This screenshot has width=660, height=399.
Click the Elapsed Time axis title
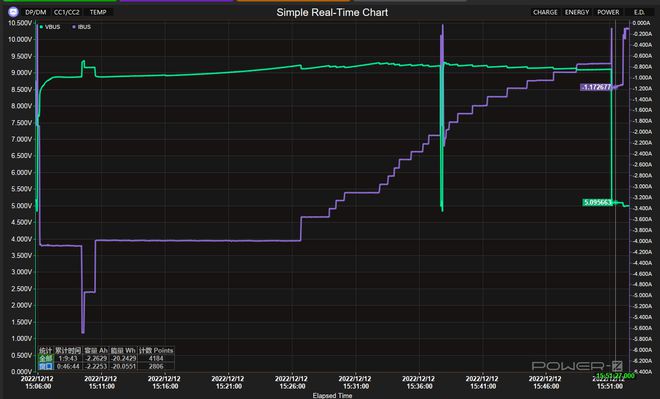[x=332, y=396]
